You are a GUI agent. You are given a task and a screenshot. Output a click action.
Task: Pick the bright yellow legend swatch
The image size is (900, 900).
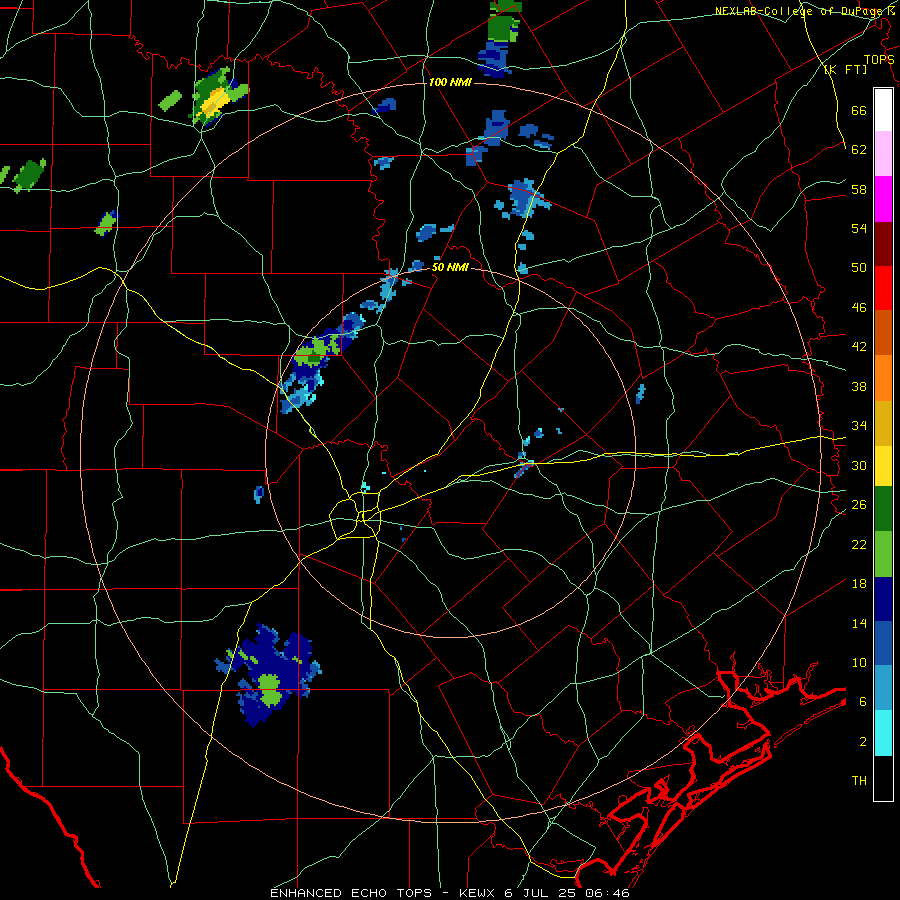click(x=883, y=465)
